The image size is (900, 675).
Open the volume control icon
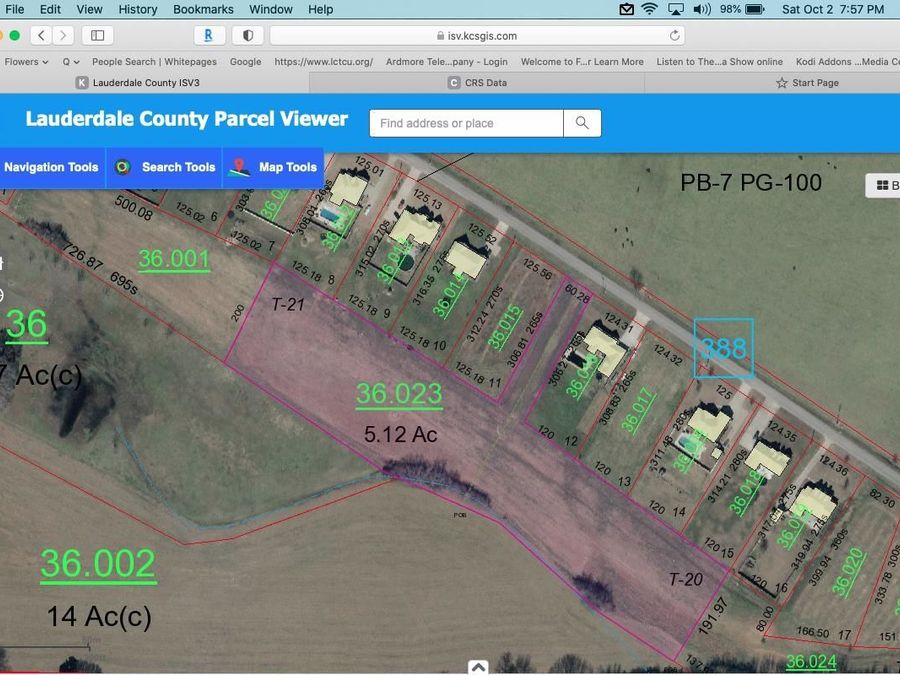(701, 9)
